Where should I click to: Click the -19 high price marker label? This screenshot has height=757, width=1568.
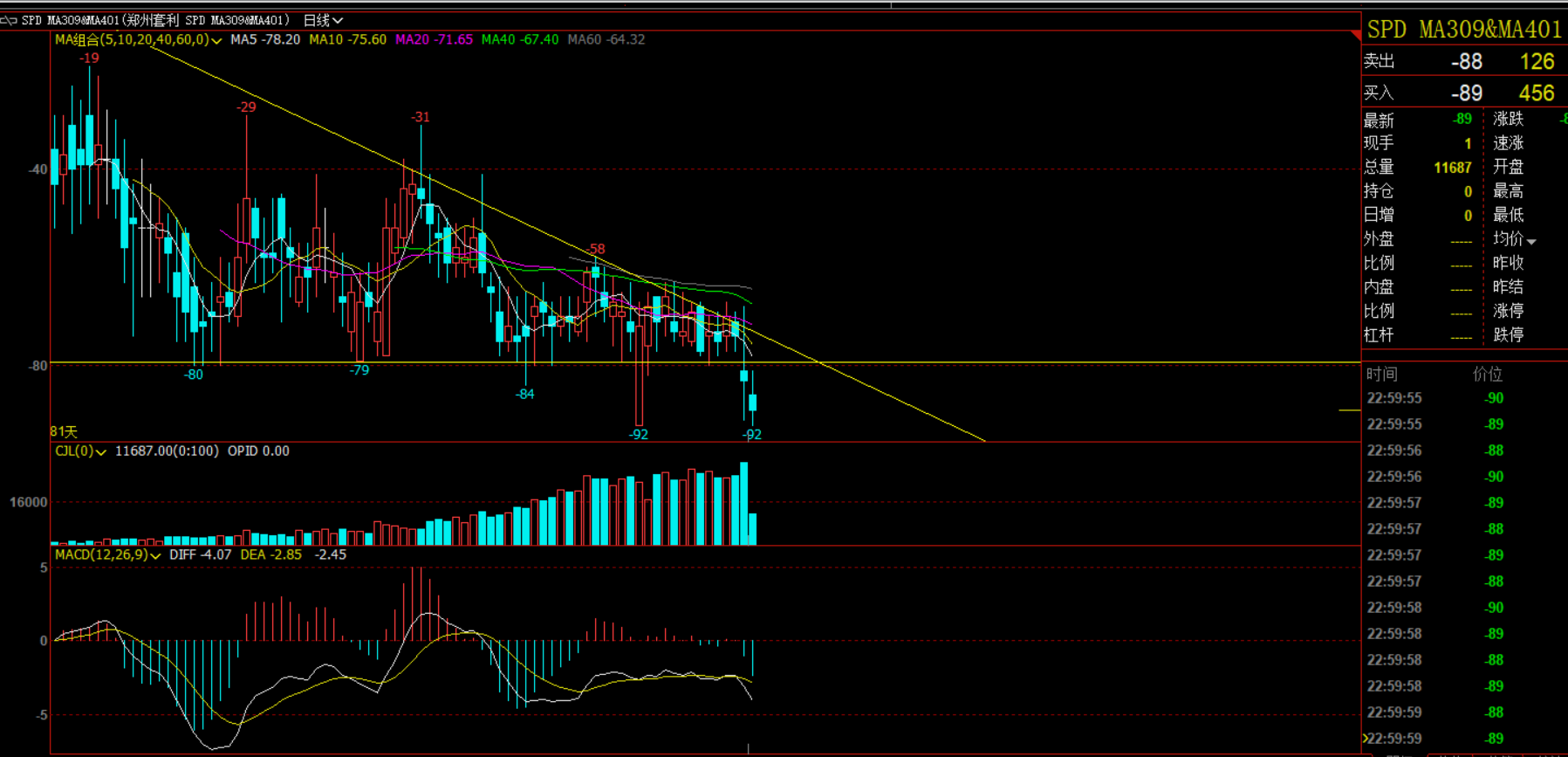coord(89,58)
